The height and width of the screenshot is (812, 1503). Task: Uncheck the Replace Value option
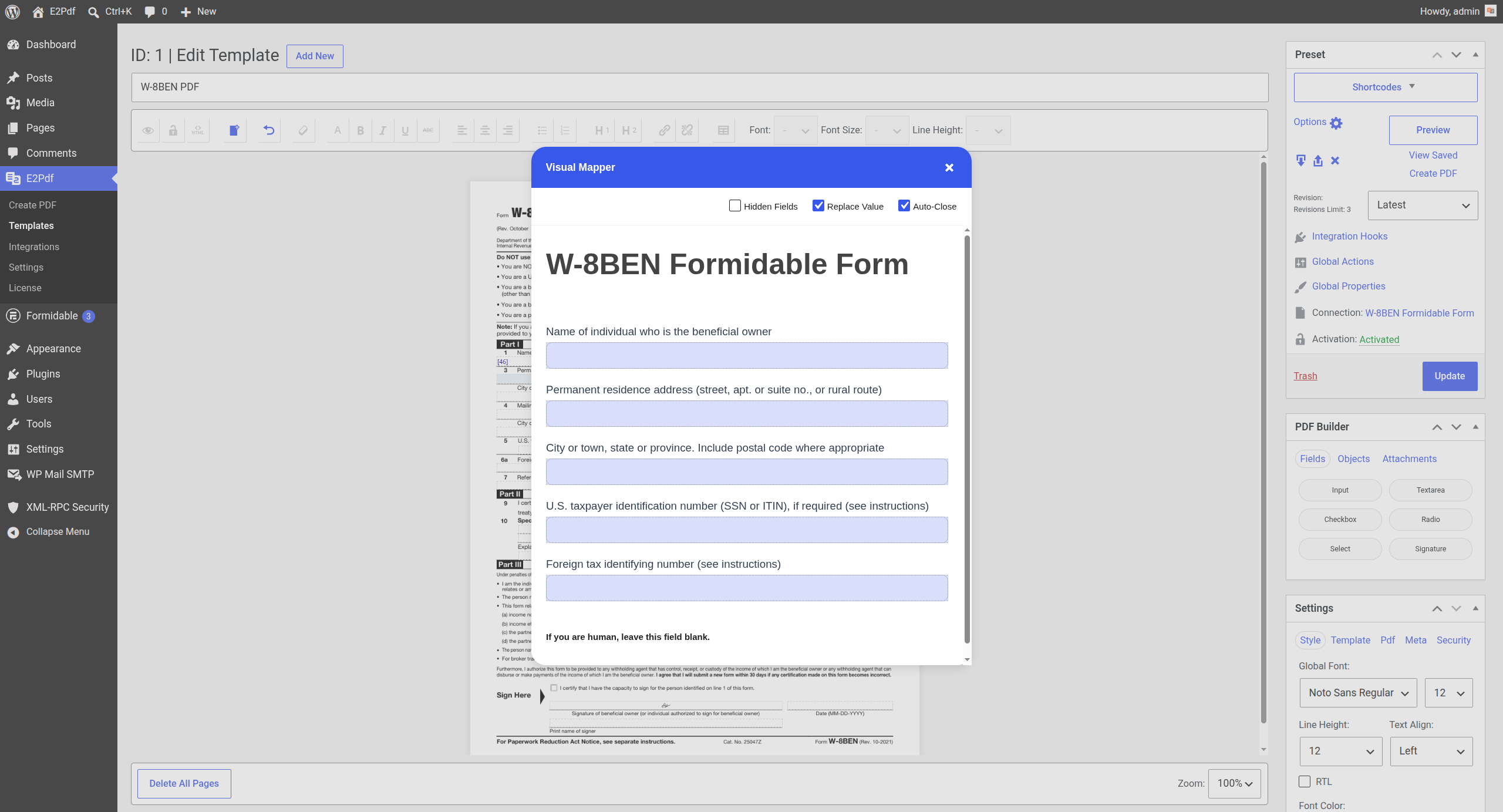click(x=818, y=205)
